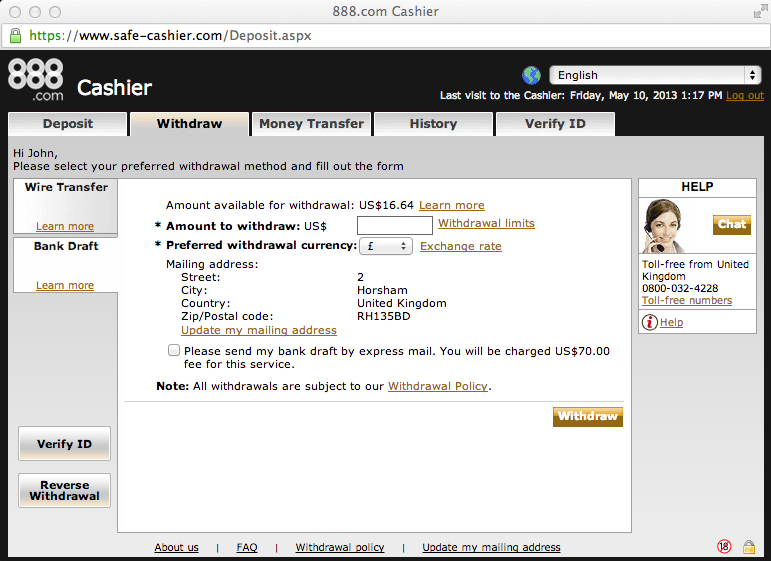Screen dimensions: 771x561
Task: Click Learn more beside available amount
Action: pos(452,206)
